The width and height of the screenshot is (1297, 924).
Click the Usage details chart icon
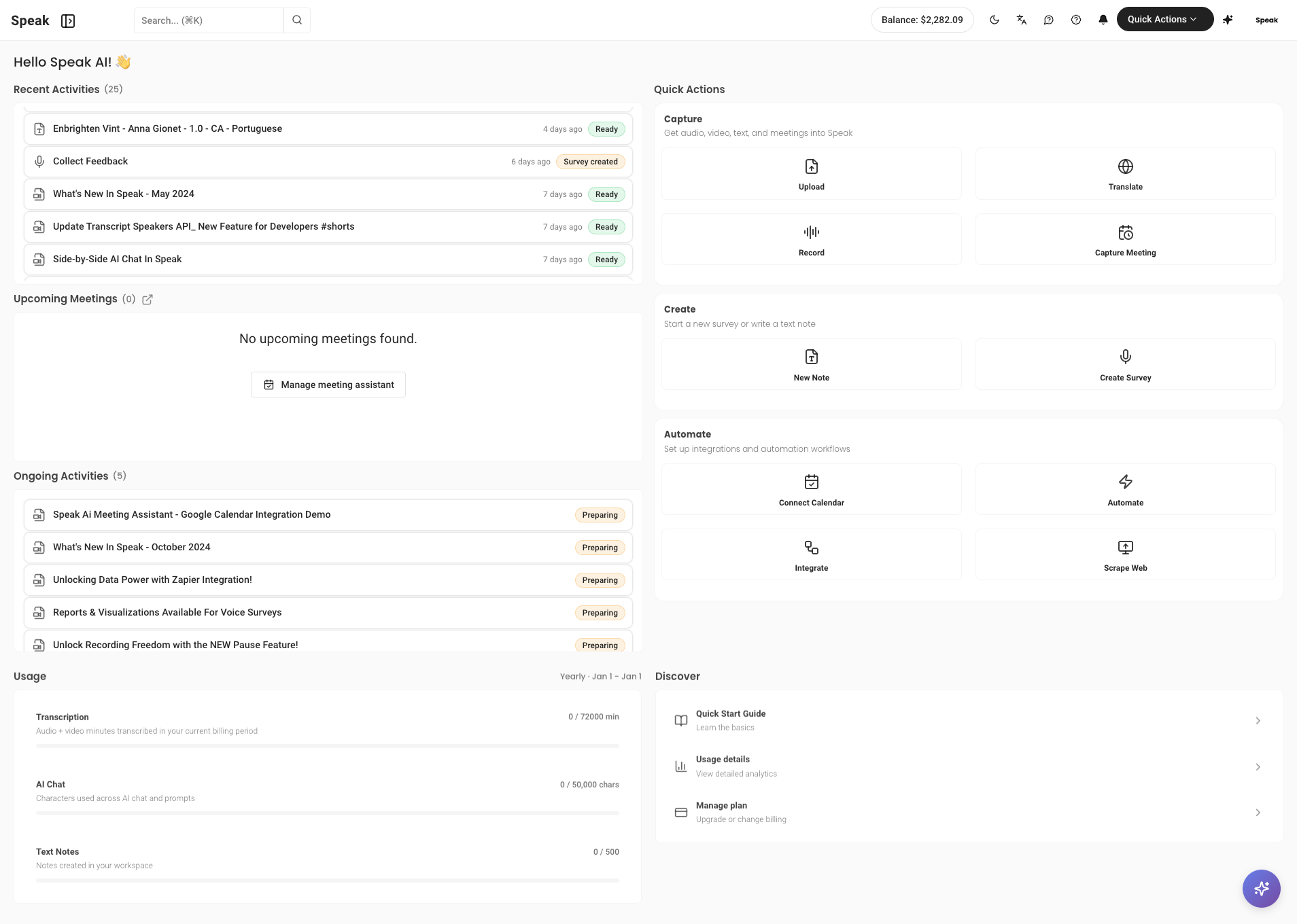coord(681,766)
